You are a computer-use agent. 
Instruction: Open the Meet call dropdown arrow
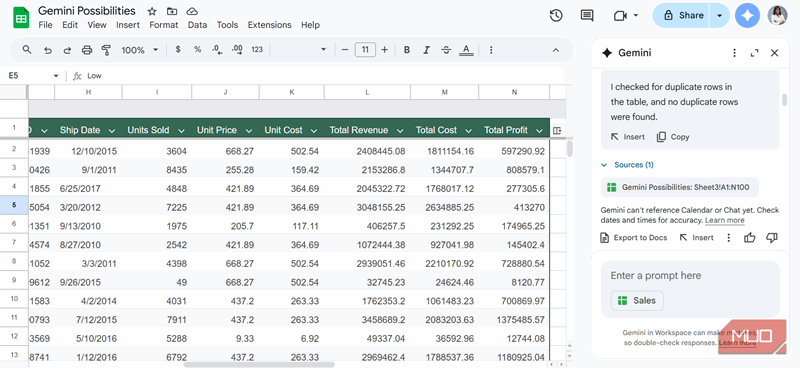pyautogui.click(x=636, y=15)
